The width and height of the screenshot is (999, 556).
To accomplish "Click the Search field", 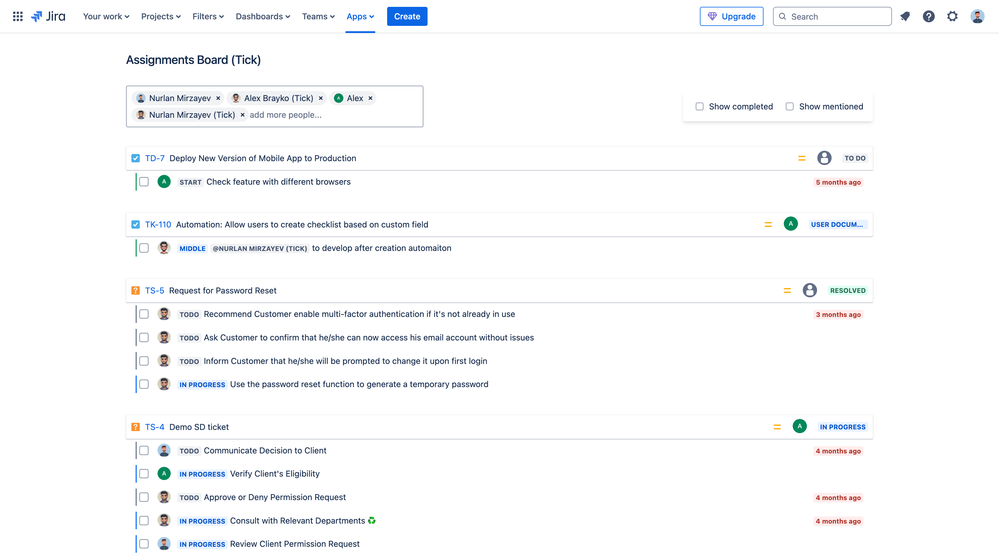I will coord(832,17).
